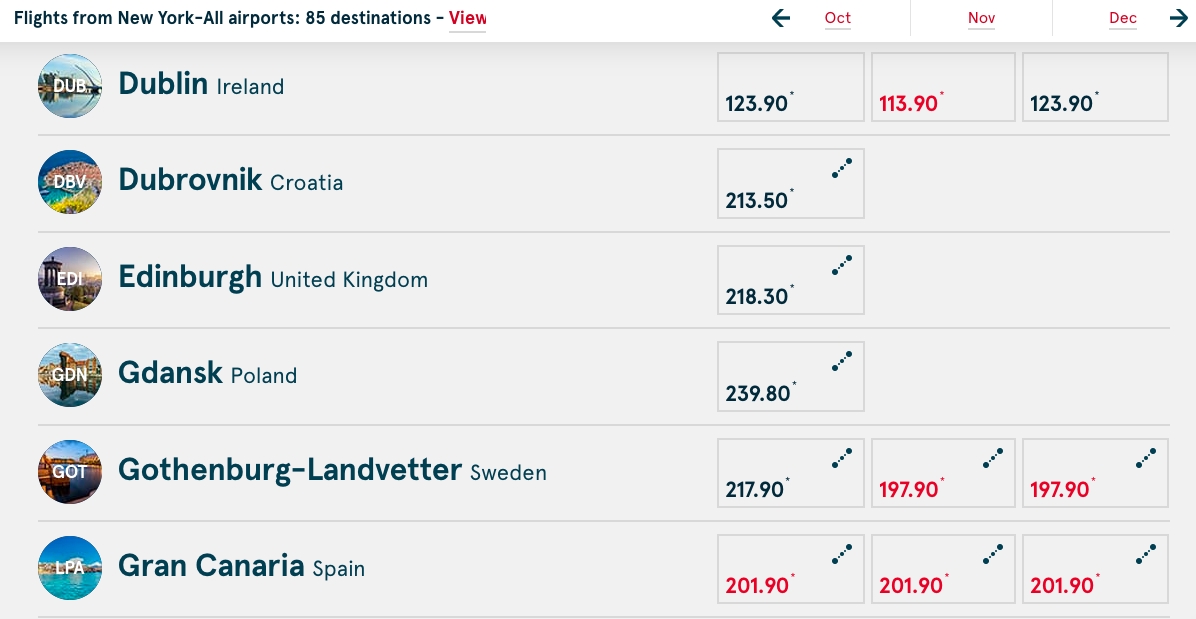Select Gran Canaria October fare 201.90
This screenshot has width=1196, height=619.
(790, 568)
